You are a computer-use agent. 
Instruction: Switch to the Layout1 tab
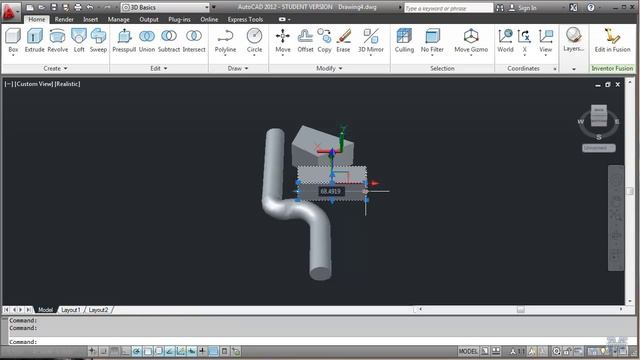click(x=71, y=310)
